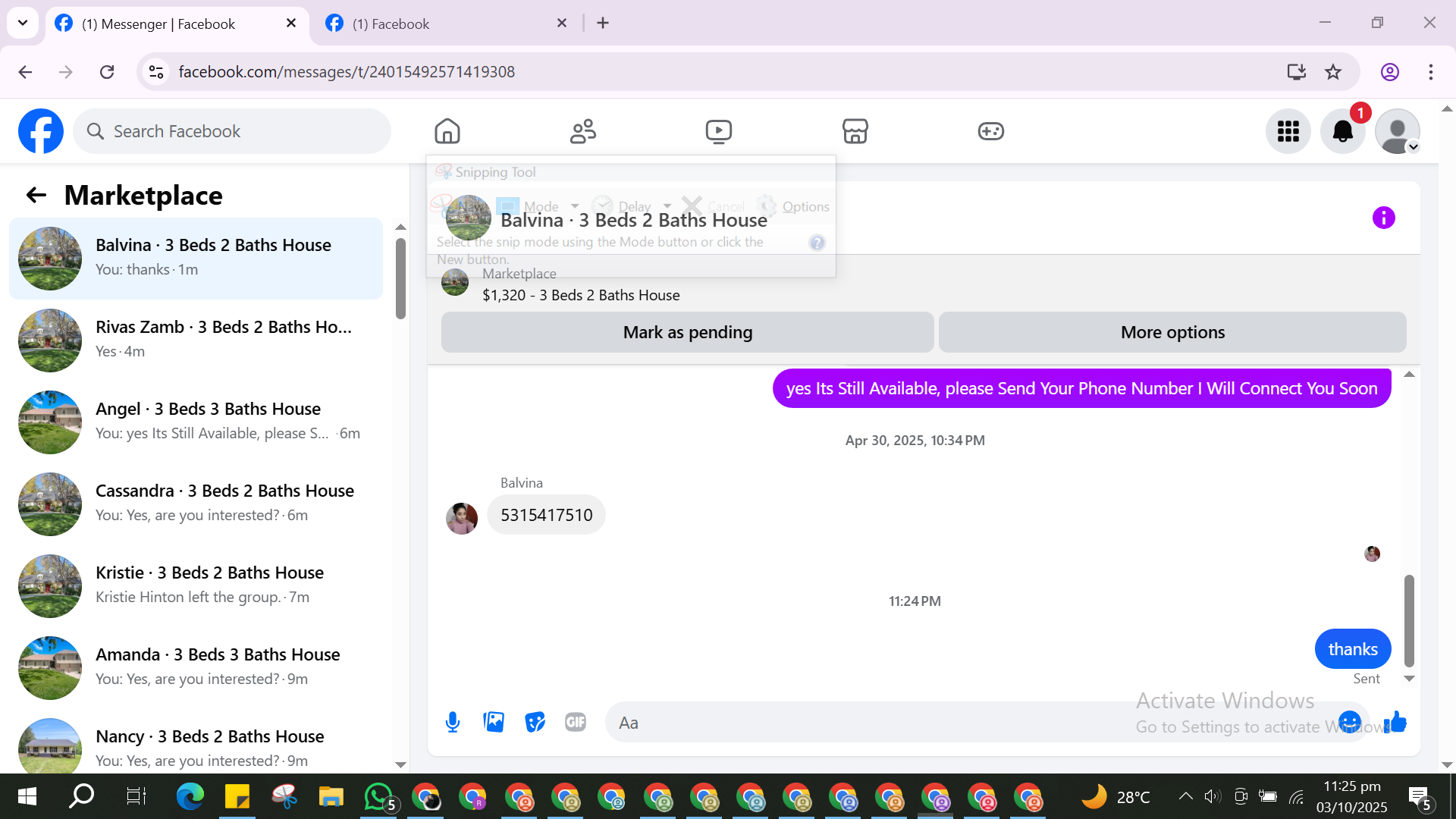
Task: Open Chrome profile icon
Action: (1390, 72)
